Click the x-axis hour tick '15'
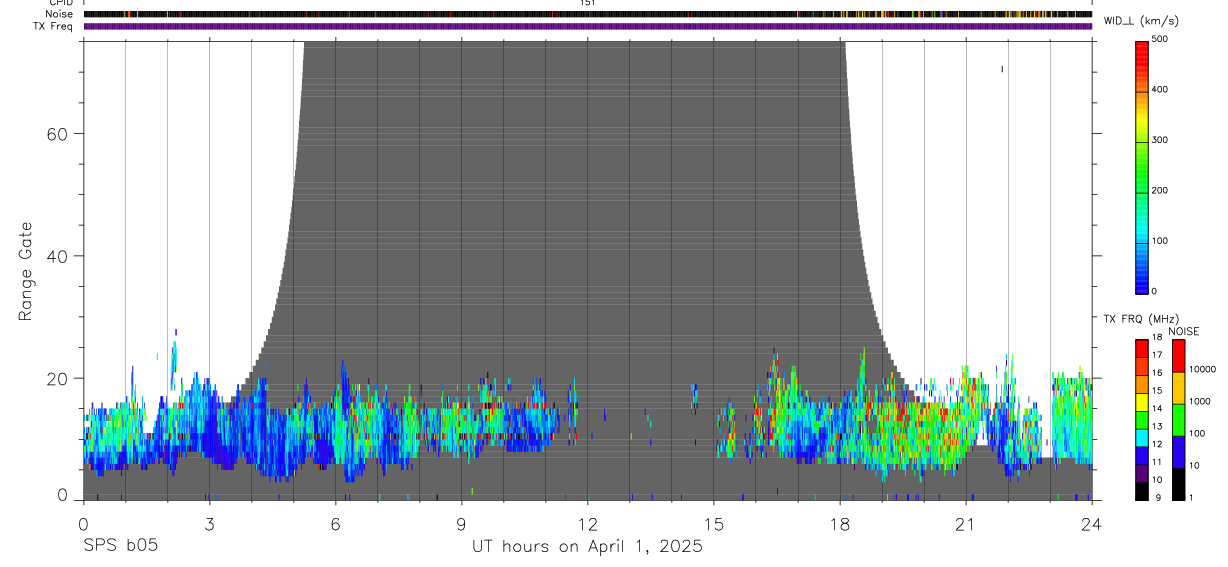 coord(713,523)
